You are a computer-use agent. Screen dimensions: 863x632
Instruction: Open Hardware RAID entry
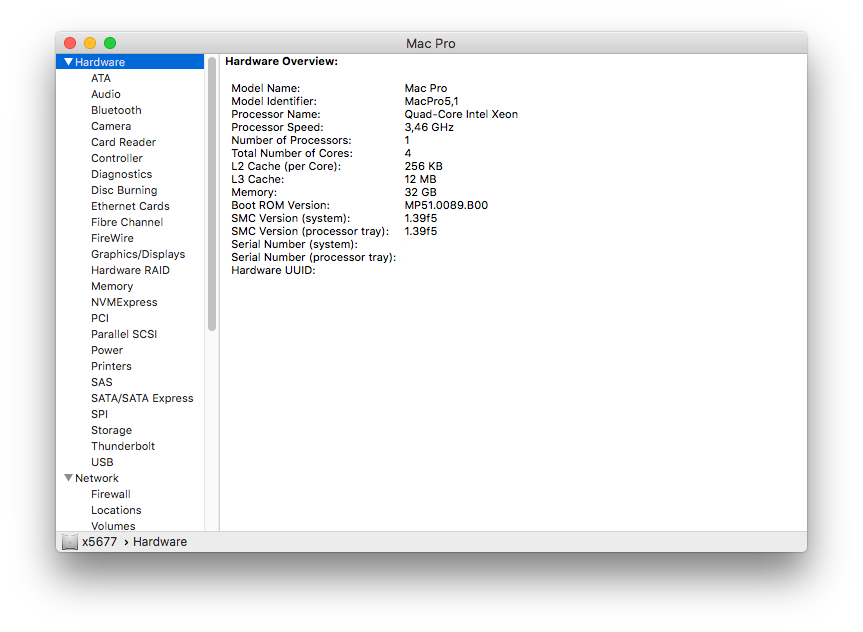(x=130, y=270)
